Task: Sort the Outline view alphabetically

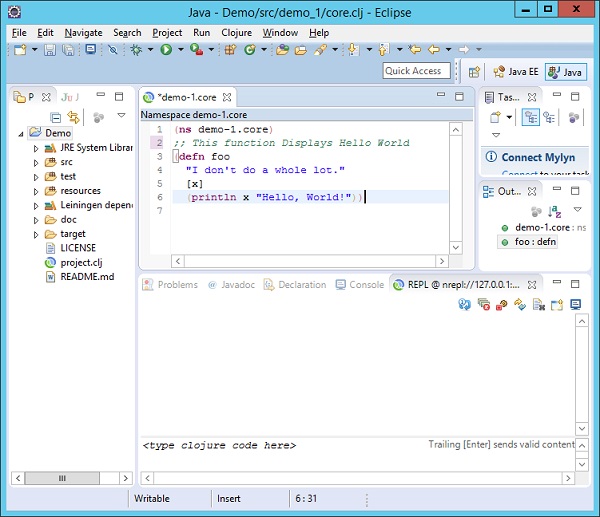Action: 555,211
